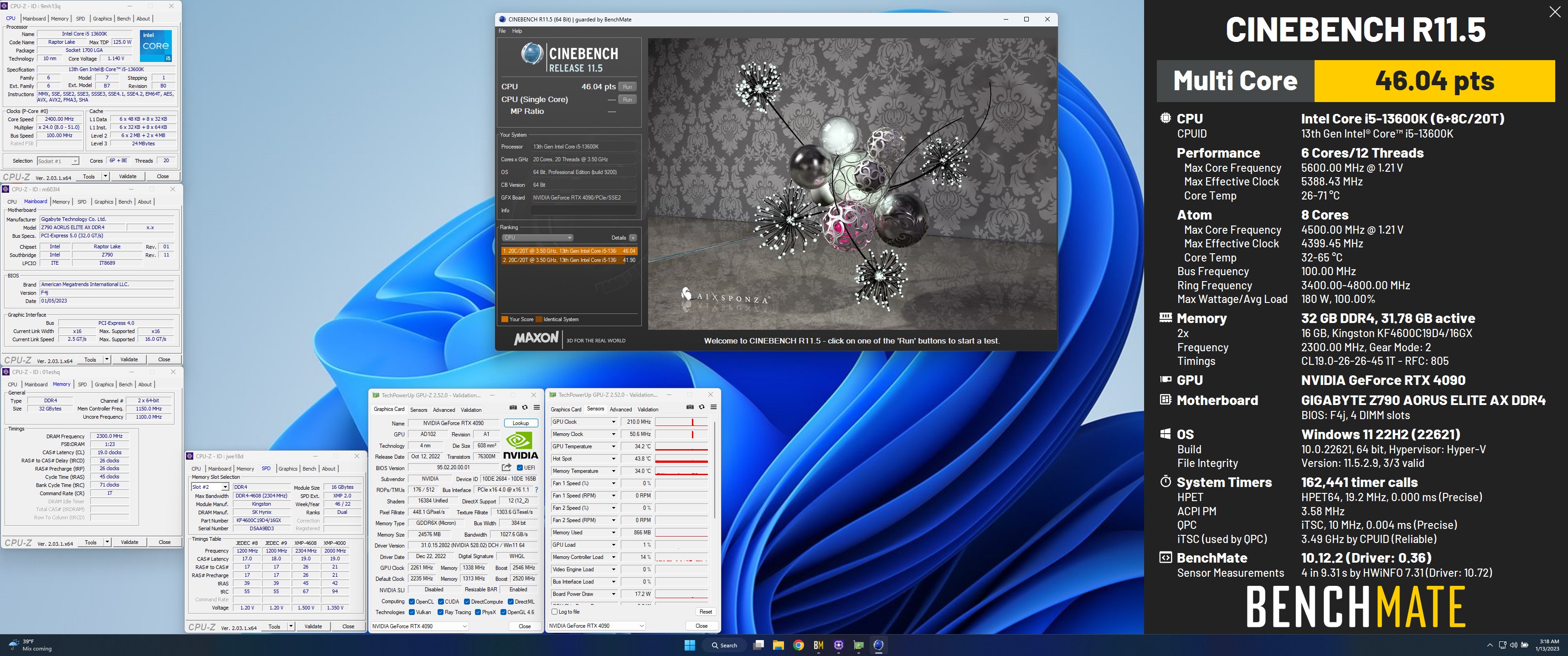The image size is (1568, 656).
Task: Open Task View from taskbar
Action: 758,645
